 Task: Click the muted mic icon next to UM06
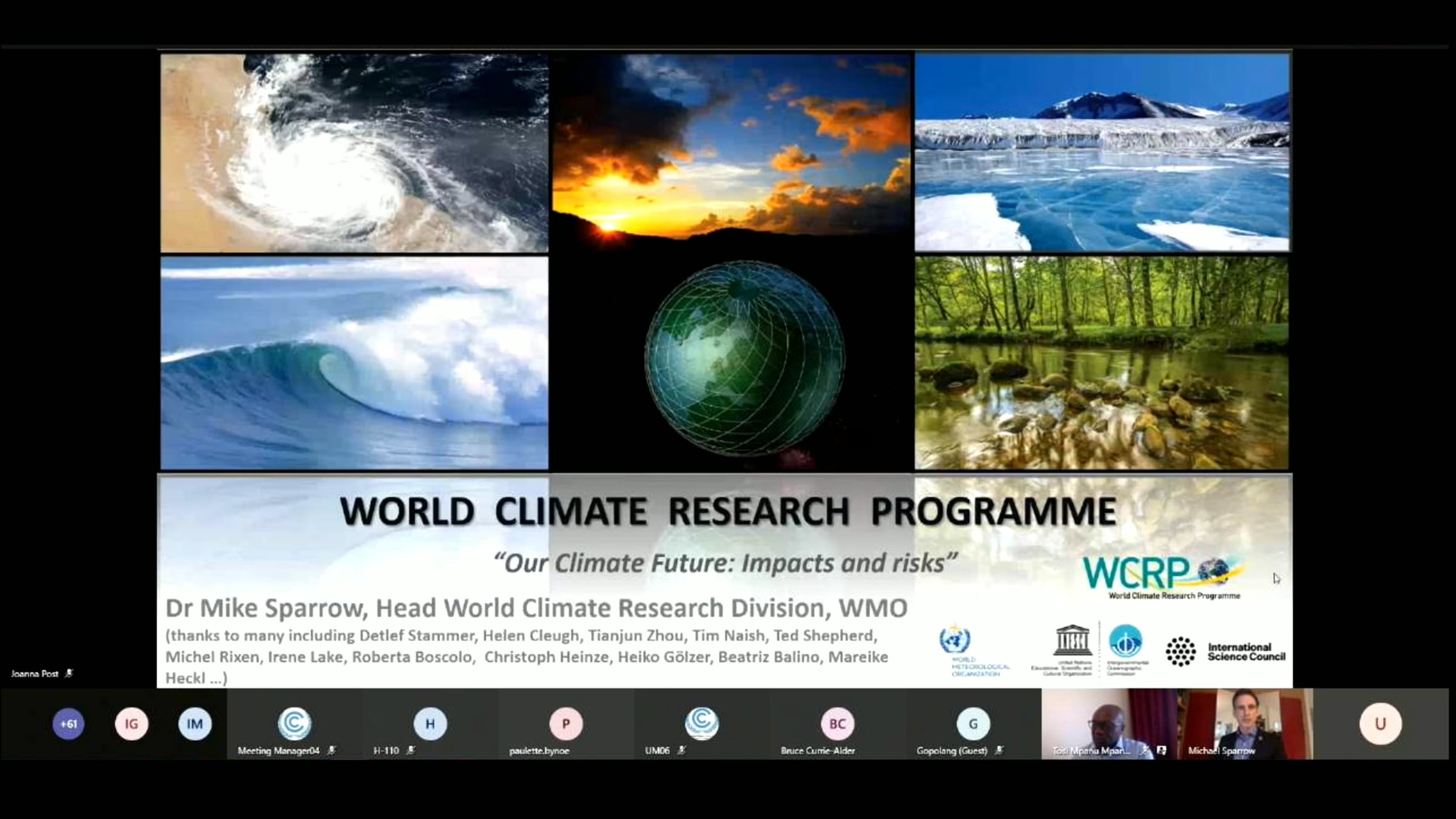point(681,750)
